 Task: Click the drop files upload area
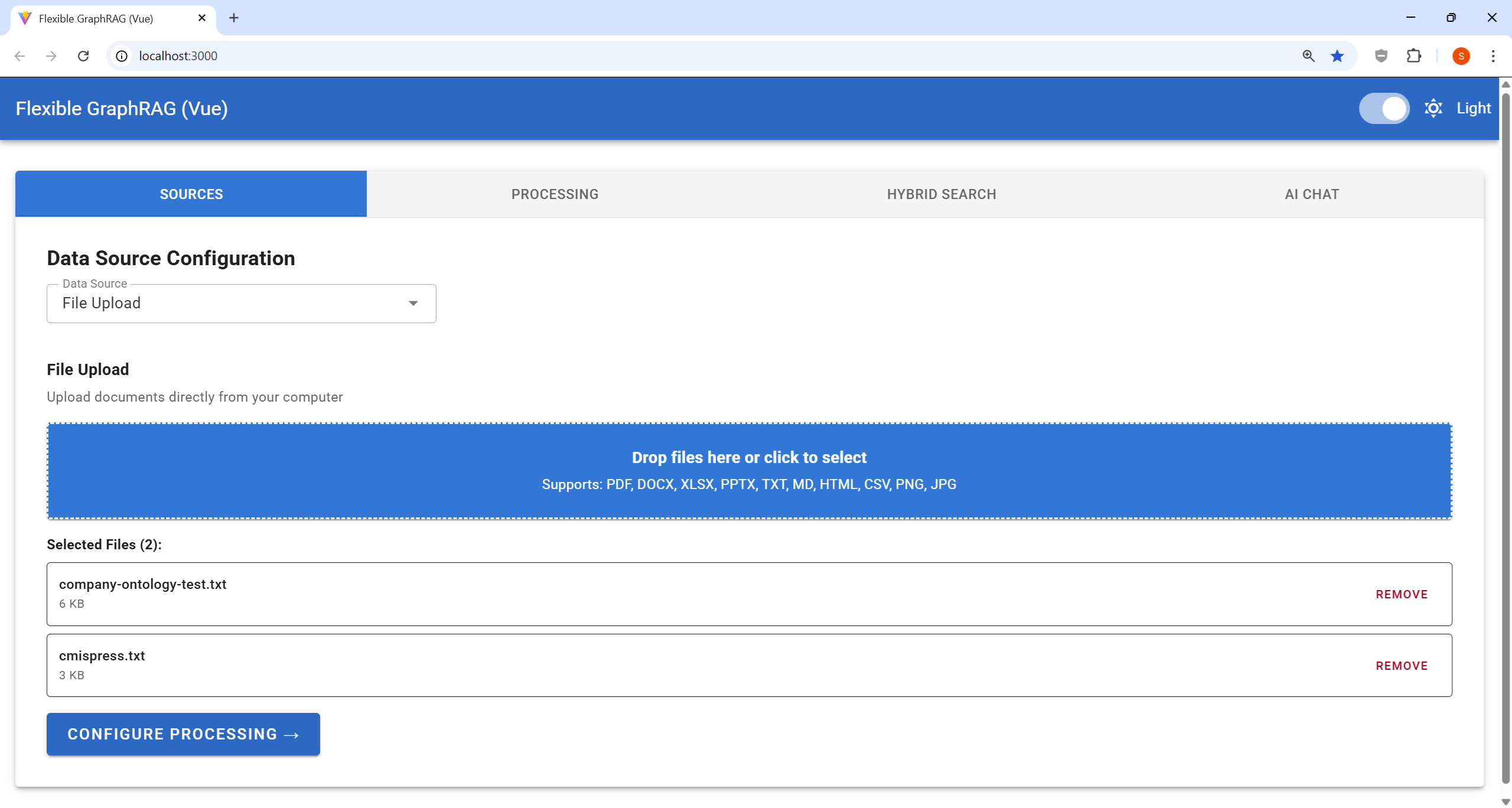point(749,471)
